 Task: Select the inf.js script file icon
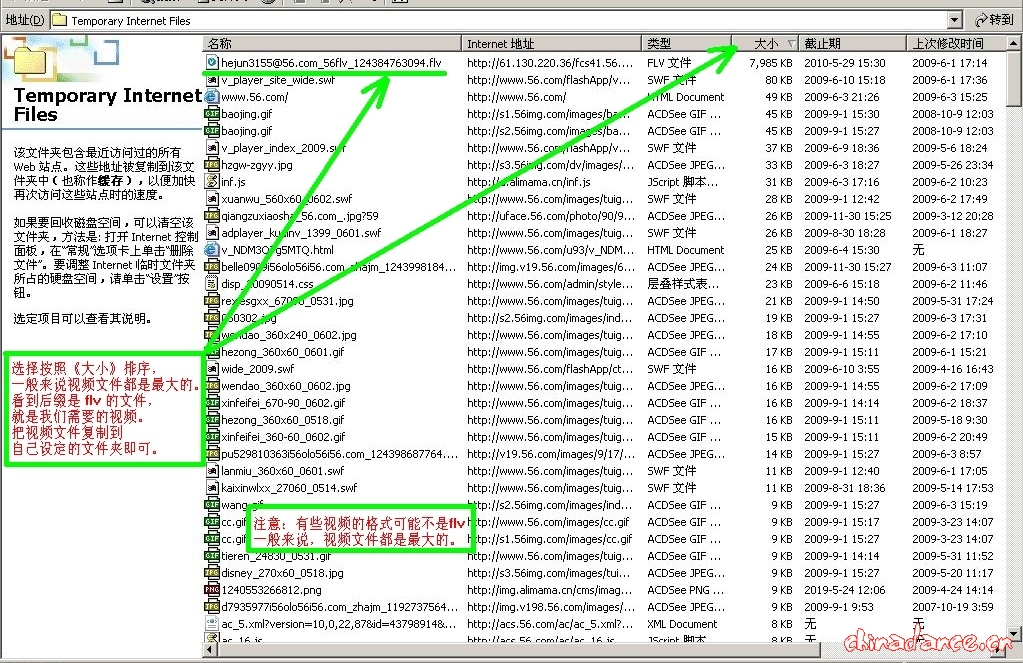click(212, 182)
